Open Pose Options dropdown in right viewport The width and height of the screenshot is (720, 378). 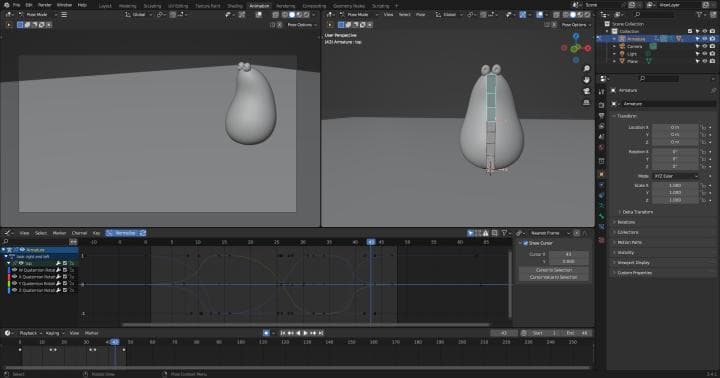point(575,25)
